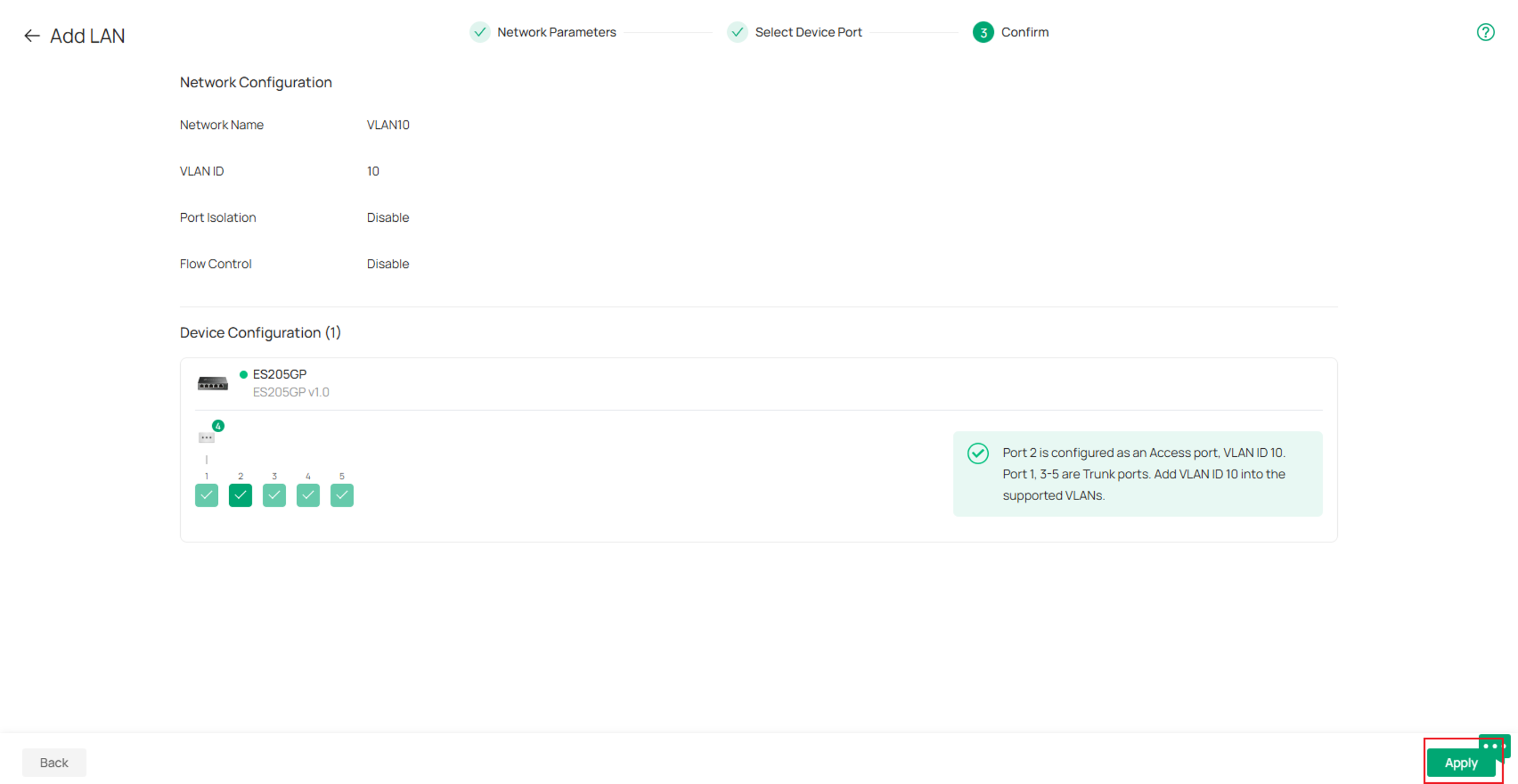Click the ES205GP v1.0 model text
This screenshot has width=1518, height=784.
click(x=291, y=392)
